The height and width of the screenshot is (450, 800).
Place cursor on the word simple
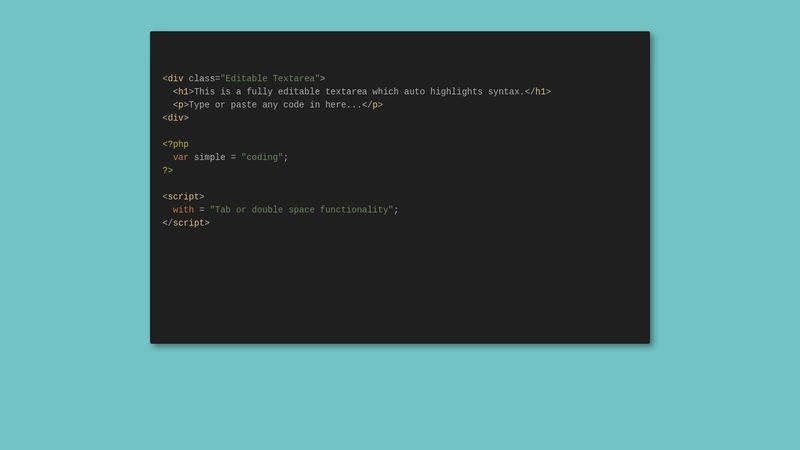point(210,157)
